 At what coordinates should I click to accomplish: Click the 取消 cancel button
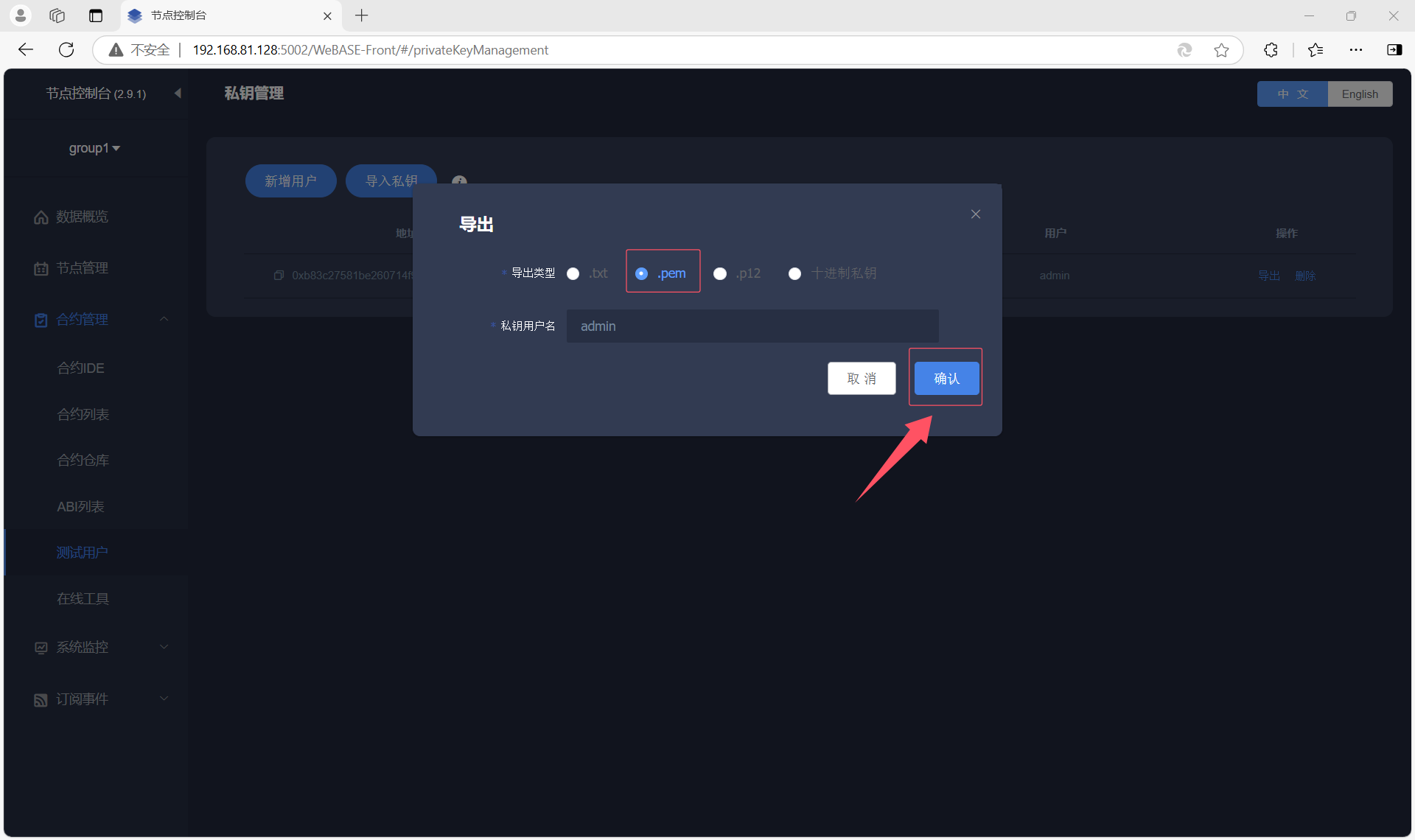pyautogui.click(x=861, y=379)
